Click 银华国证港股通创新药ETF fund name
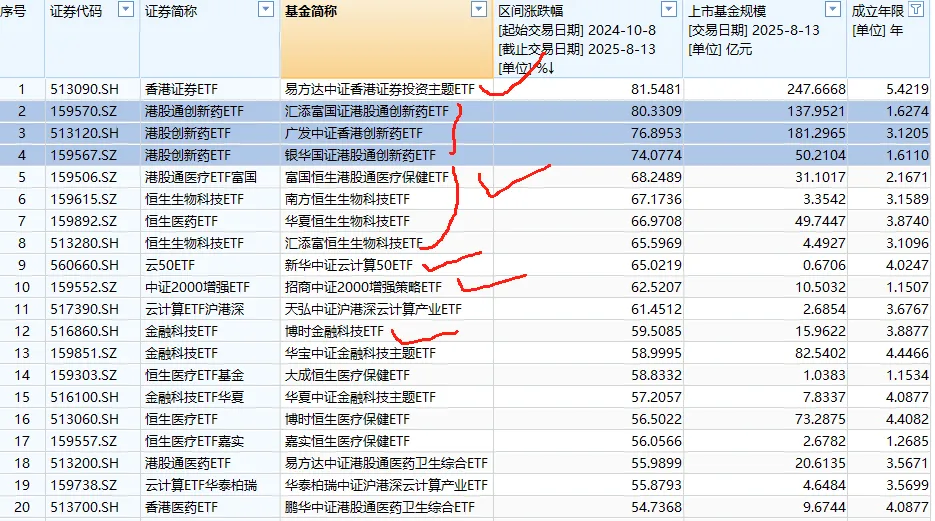 click(360, 156)
